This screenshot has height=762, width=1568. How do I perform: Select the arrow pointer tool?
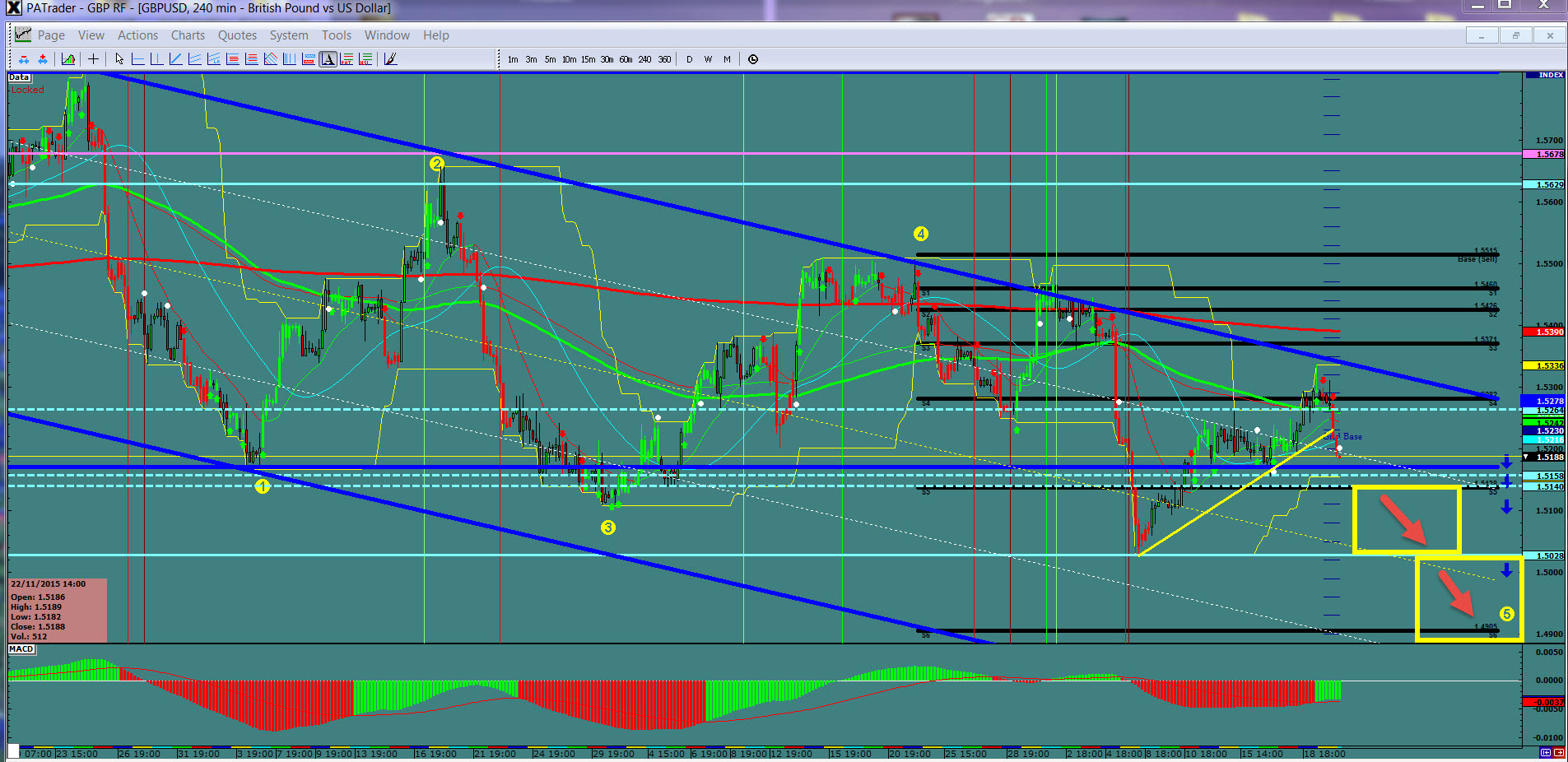[119, 59]
